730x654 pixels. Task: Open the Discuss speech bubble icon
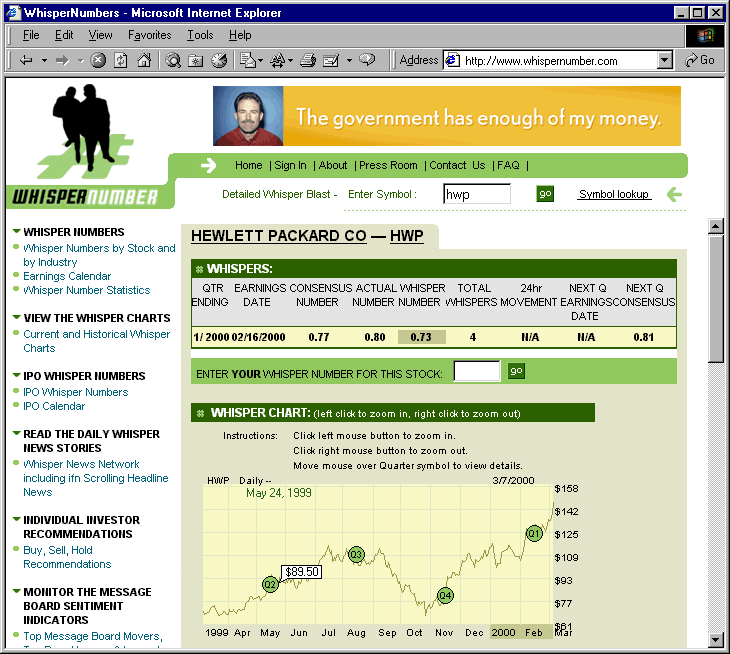(x=367, y=59)
